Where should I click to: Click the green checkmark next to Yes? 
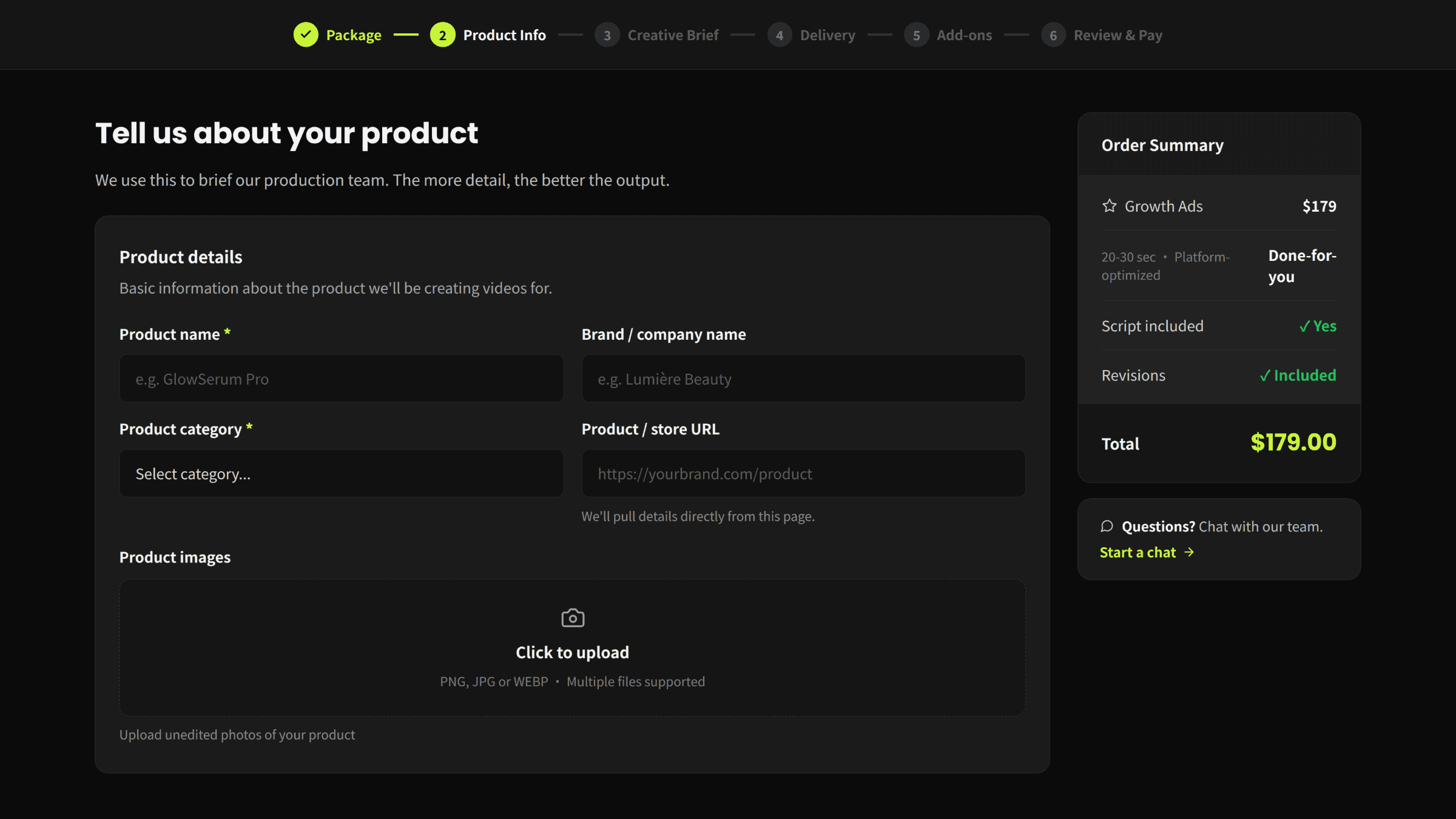(x=1304, y=326)
